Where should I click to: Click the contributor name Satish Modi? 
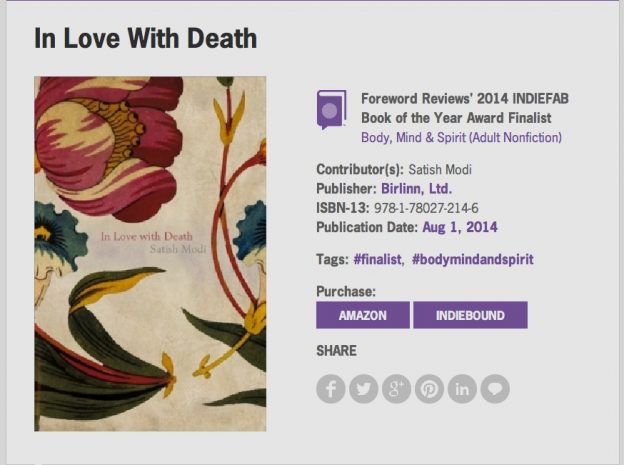point(440,170)
